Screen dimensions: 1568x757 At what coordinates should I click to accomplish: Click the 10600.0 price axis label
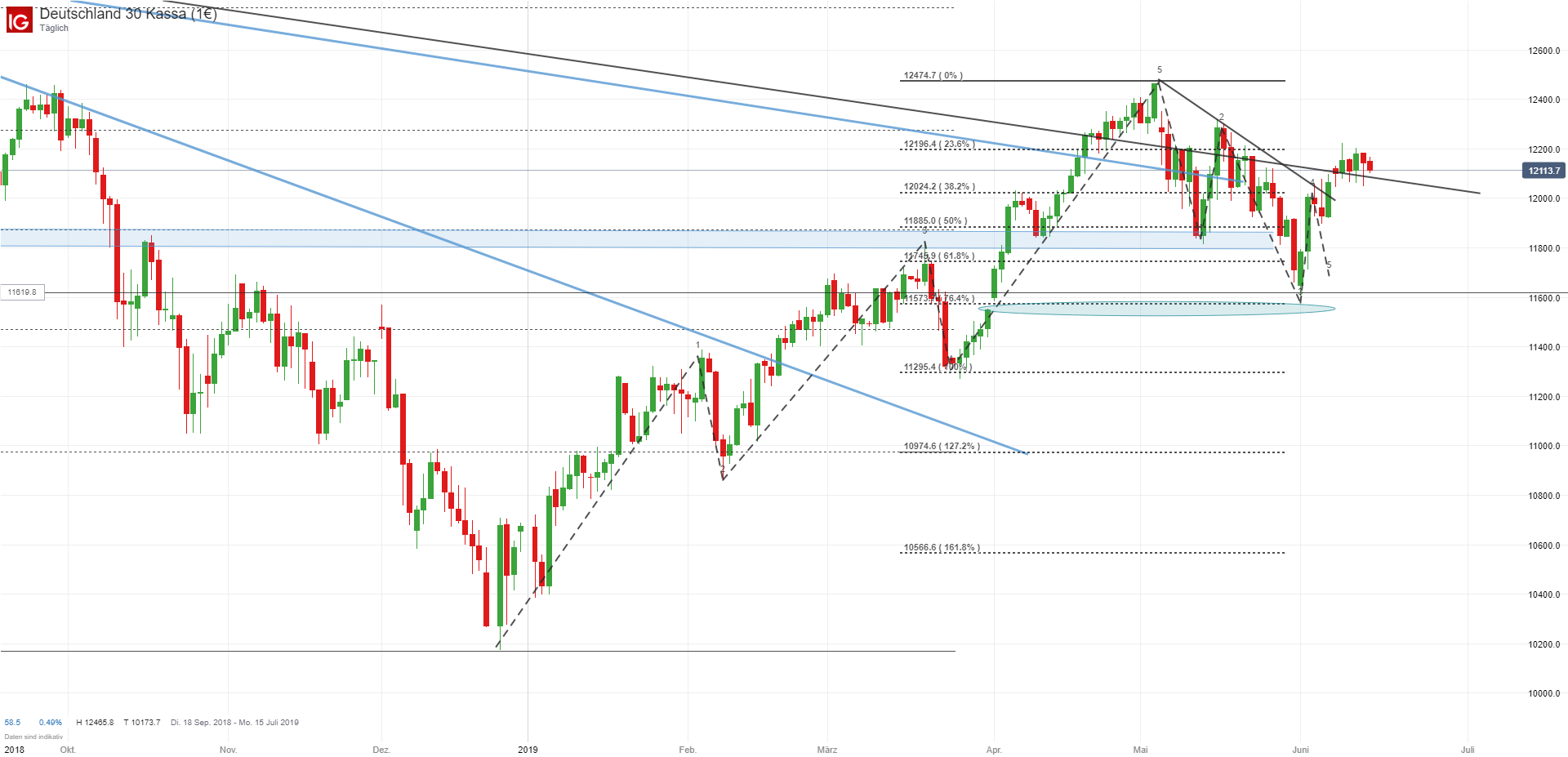pyautogui.click(x=1544, y=545)
